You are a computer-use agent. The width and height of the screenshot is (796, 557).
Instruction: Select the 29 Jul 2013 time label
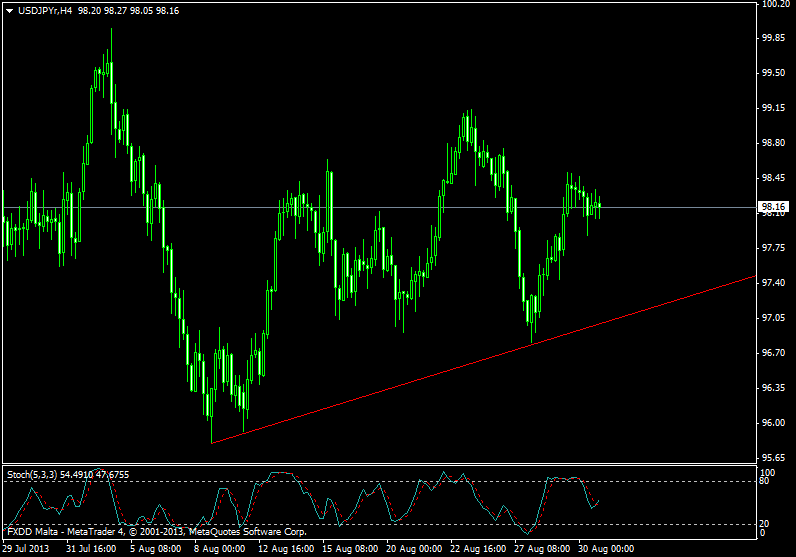[26, 549]
